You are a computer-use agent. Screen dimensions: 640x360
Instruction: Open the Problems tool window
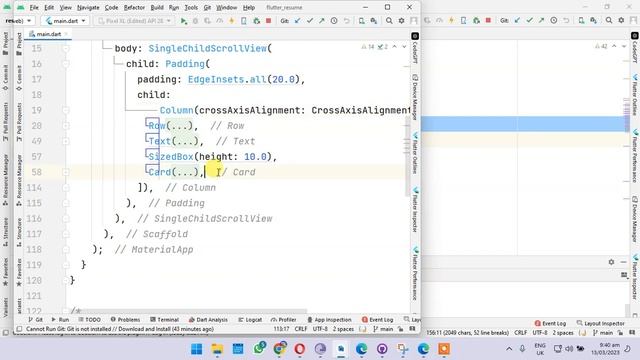click(125, 320)
